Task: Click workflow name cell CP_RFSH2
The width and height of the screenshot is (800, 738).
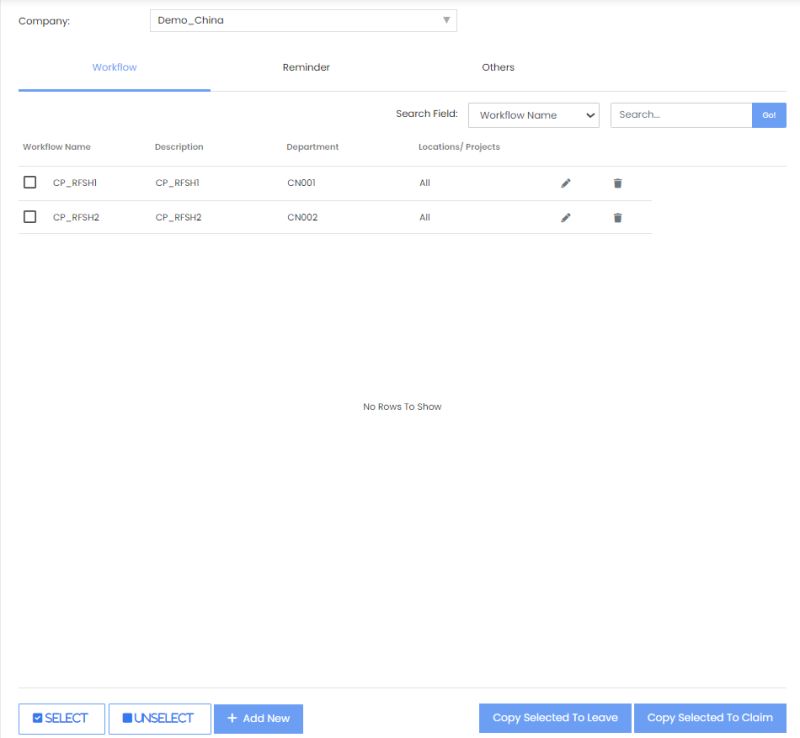Action: pyautogui.click(x=76, y=217)
